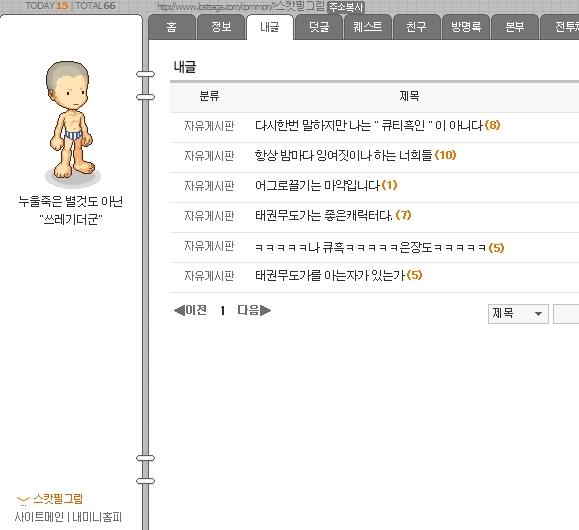Screen dimensions: 579x530
Task: Switch to the 정보 tab
Action: point(221,27)
